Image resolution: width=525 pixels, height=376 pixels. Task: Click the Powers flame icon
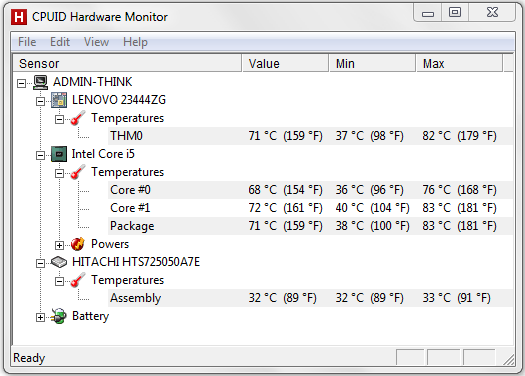78,244
